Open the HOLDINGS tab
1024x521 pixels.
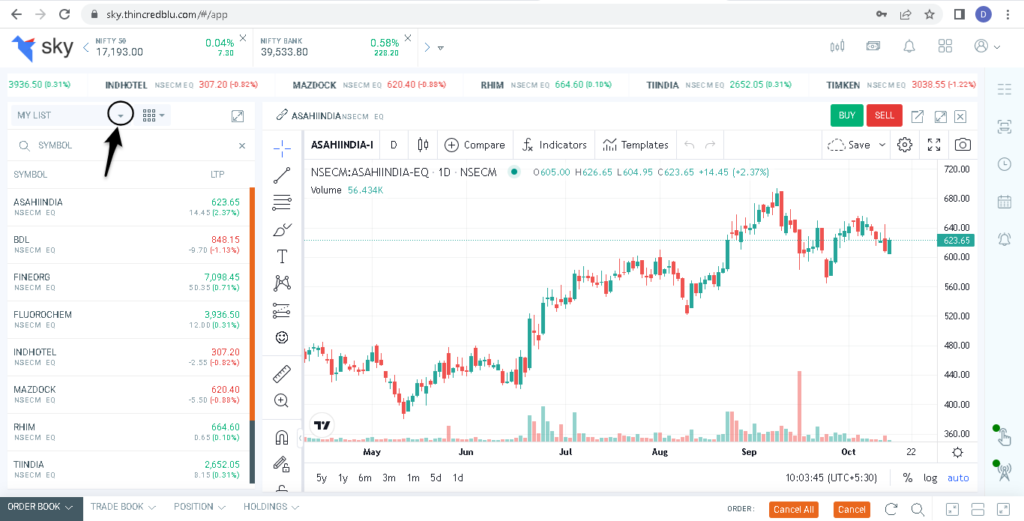tap(271, 507)
